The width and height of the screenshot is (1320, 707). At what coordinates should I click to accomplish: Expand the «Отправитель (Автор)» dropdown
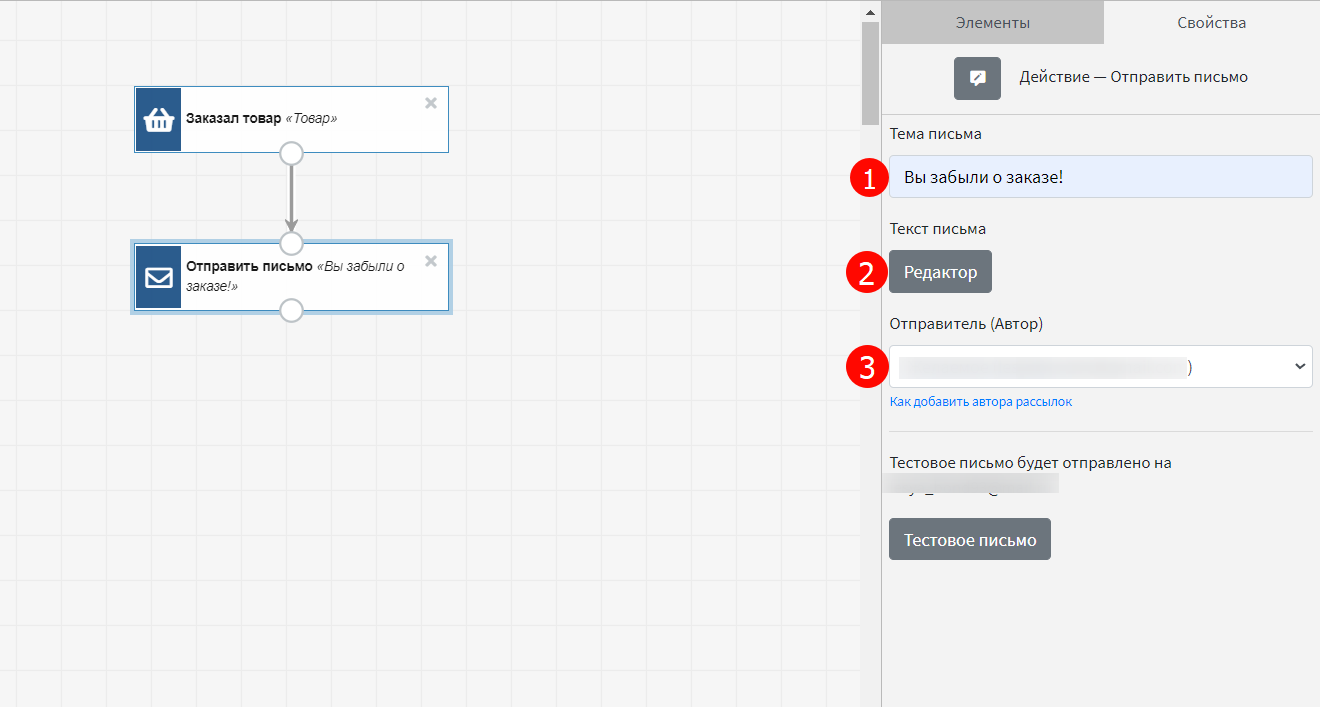1100,367
